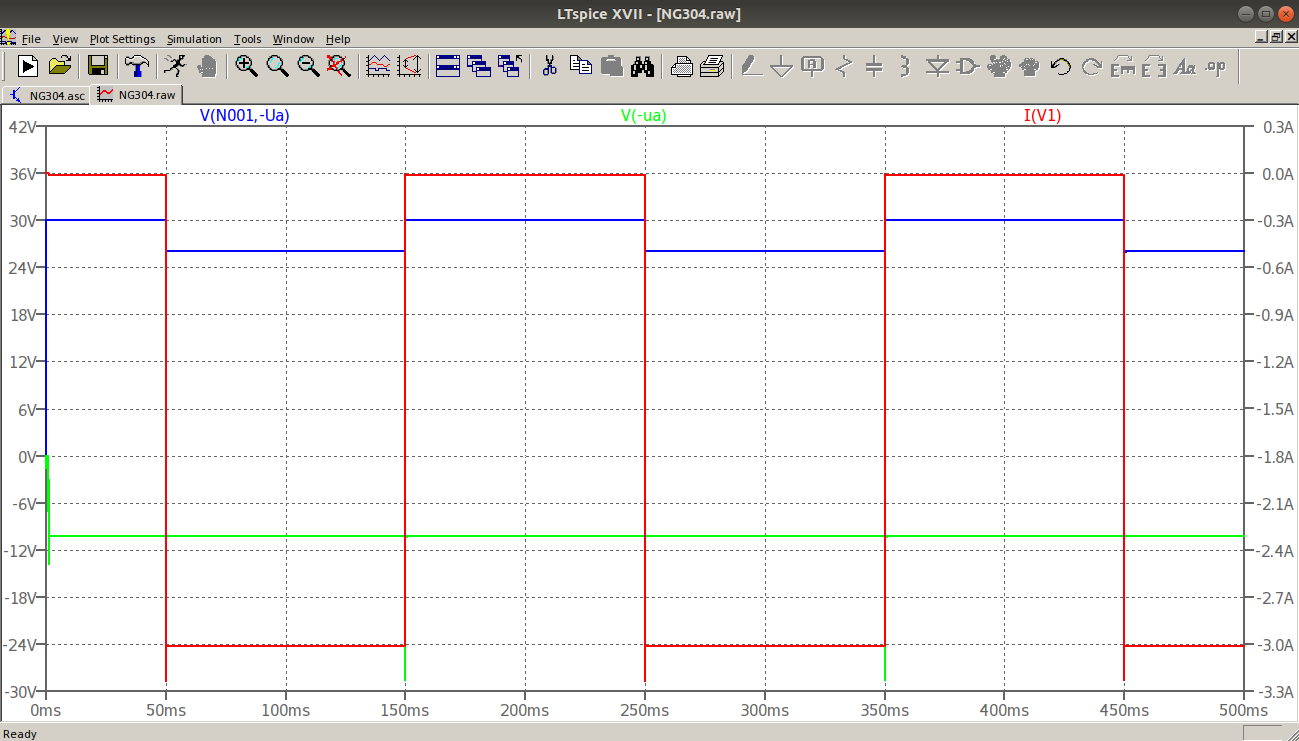Click the Rotate component icon
Screen dimensions: 1299x741
(1123, 66)
